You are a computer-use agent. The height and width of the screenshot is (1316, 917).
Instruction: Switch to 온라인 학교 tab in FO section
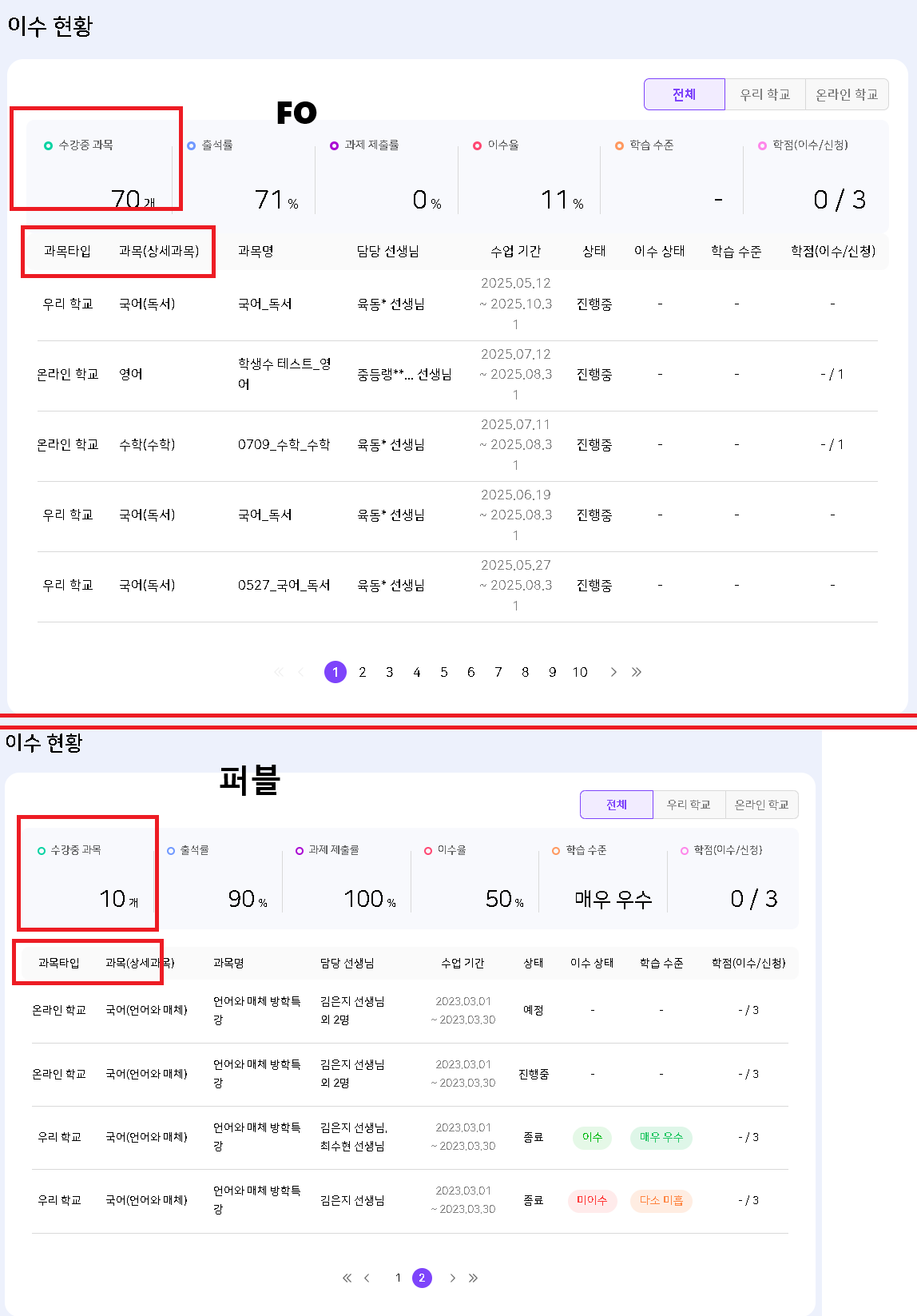846,94
